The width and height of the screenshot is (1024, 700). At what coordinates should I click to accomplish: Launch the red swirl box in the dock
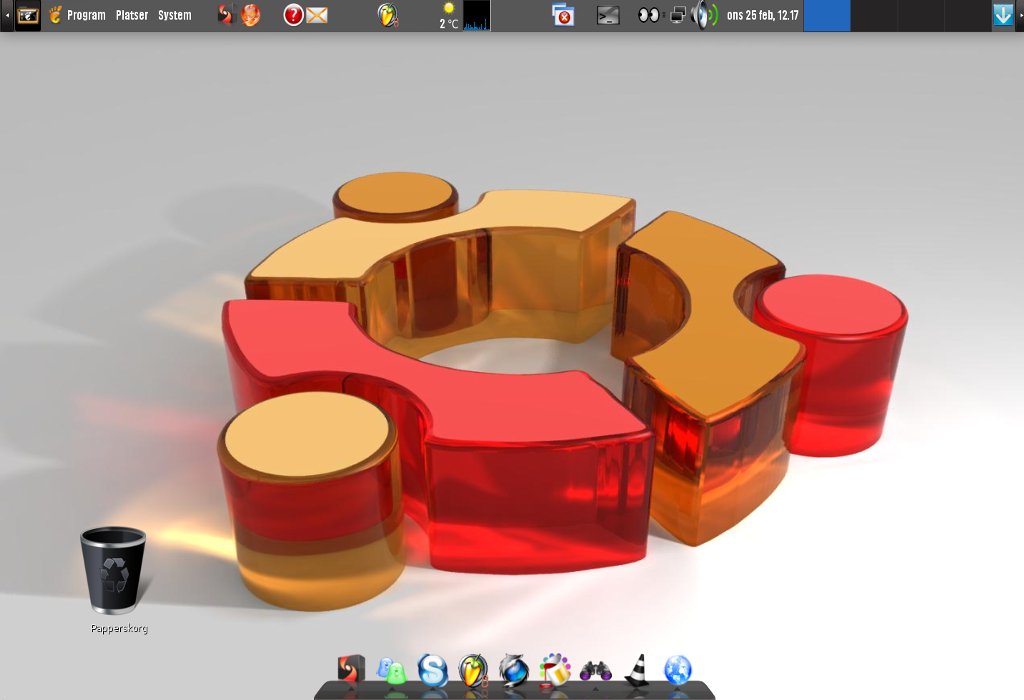point(351,669)
